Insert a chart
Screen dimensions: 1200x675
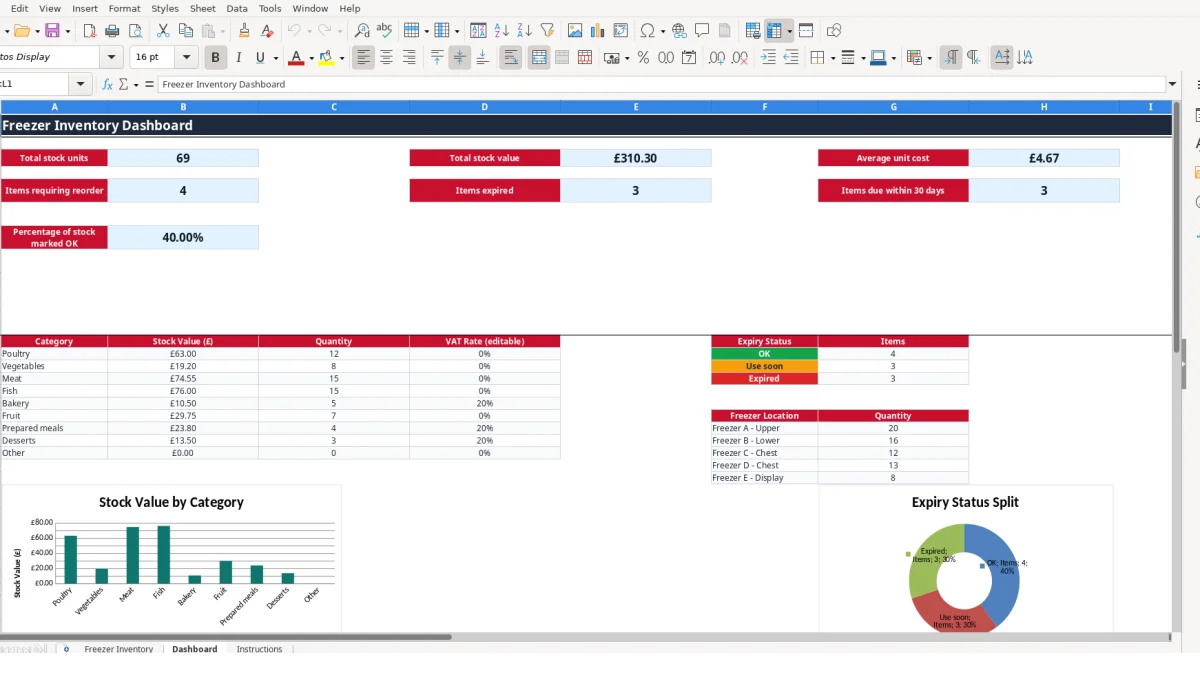[x=598, y=31]
